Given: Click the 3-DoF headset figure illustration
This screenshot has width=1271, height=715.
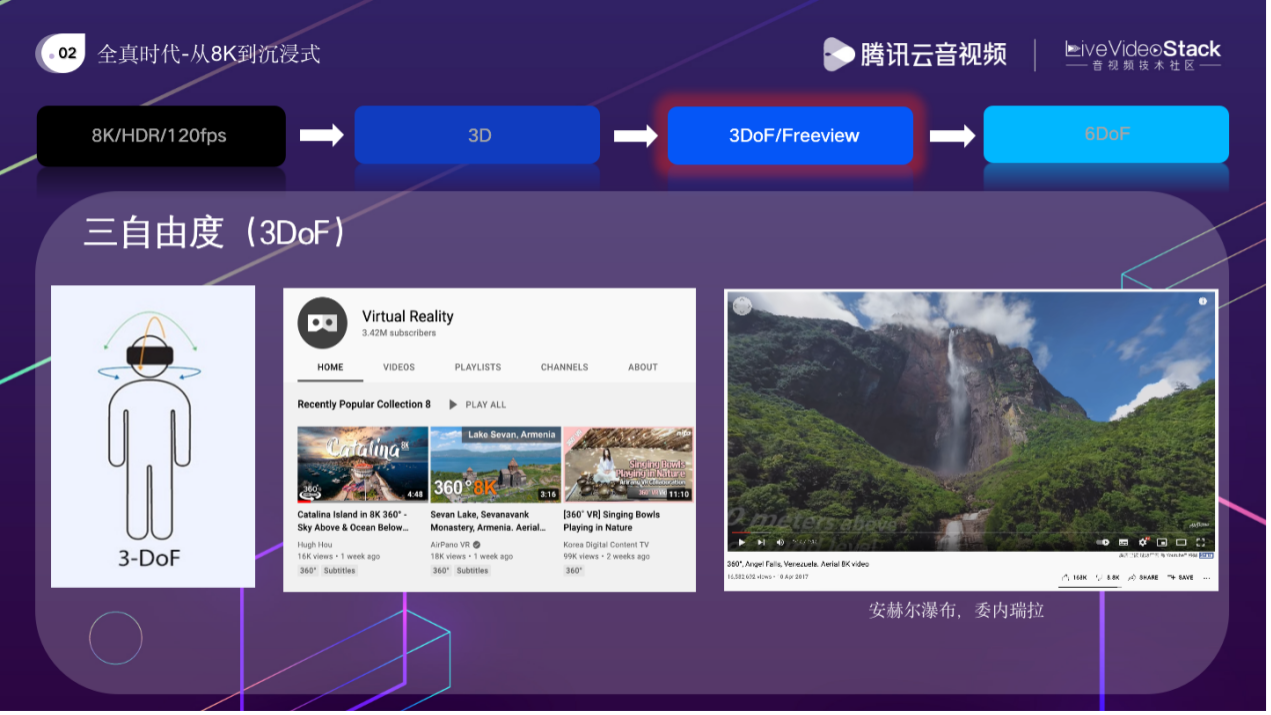Looking at the screenshot, I should [152, 436].
